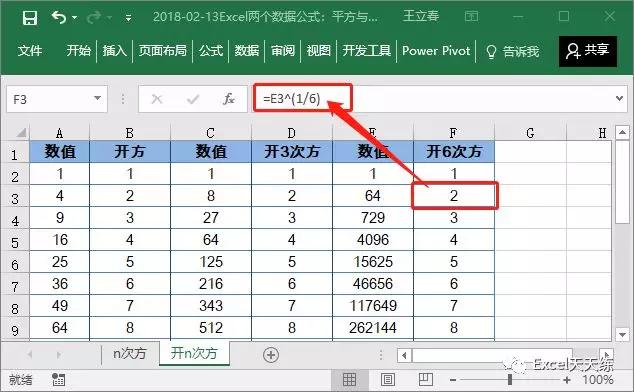Switch to Normal view icon
The image size is (634, 392).
[349, 379]
